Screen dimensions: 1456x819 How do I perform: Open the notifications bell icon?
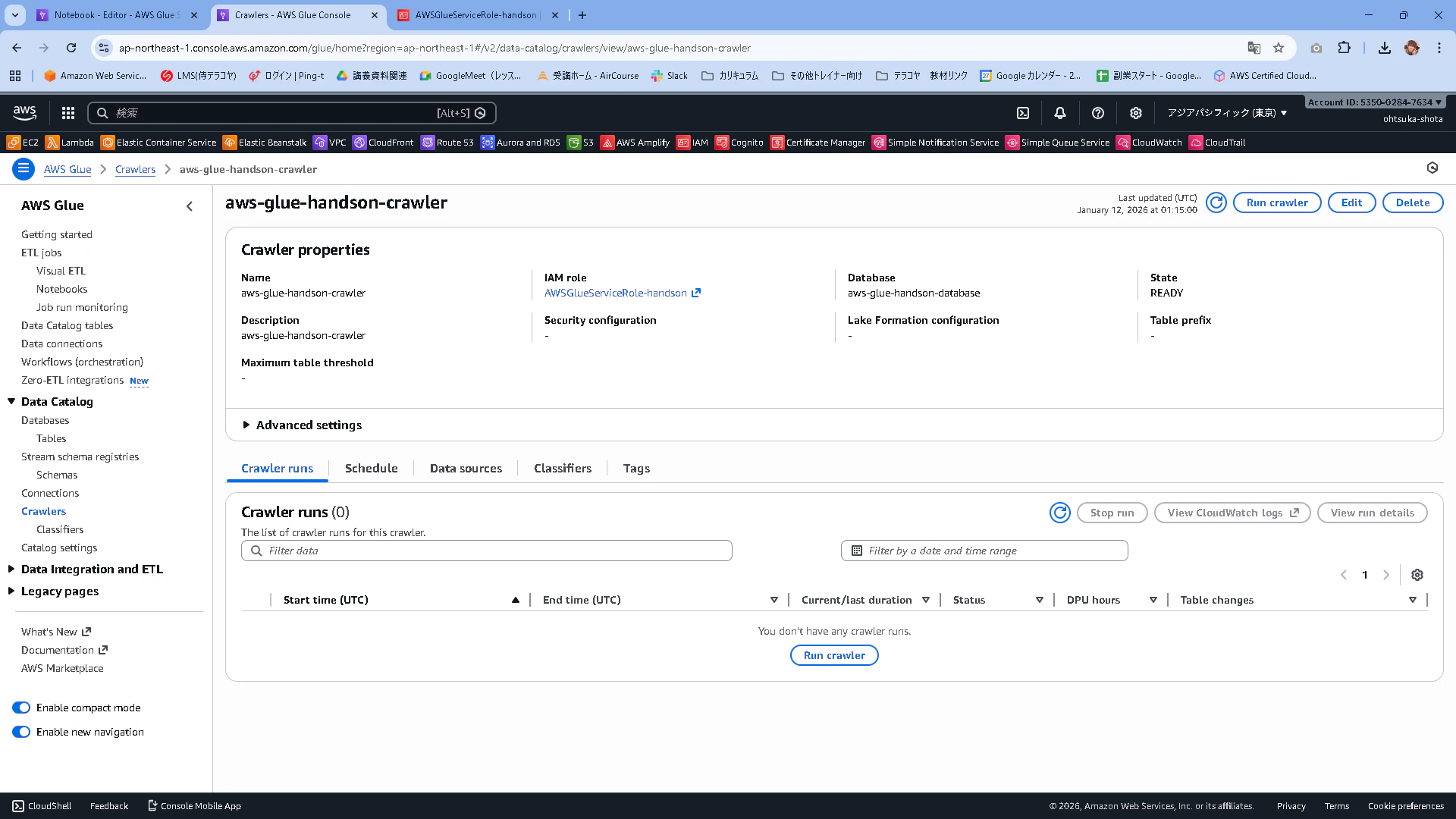pyautogui.click(x=1060, y=113)
